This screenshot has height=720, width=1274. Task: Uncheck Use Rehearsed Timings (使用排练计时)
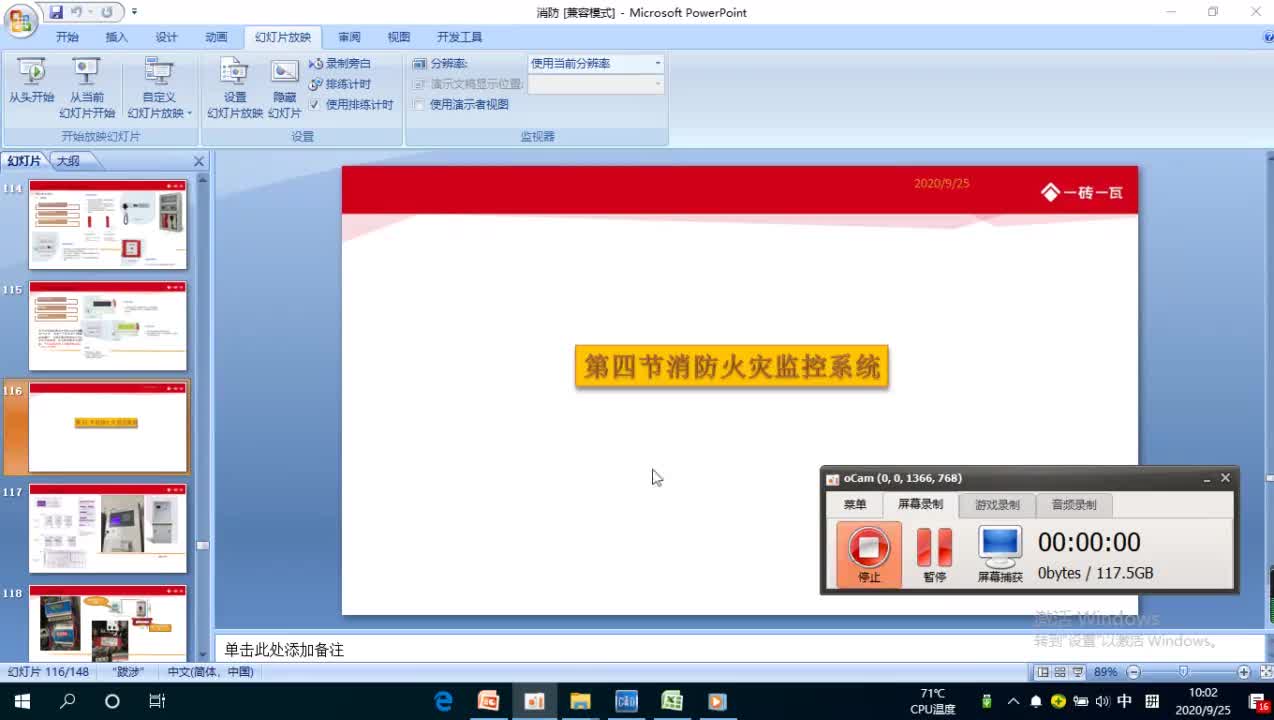314,104
